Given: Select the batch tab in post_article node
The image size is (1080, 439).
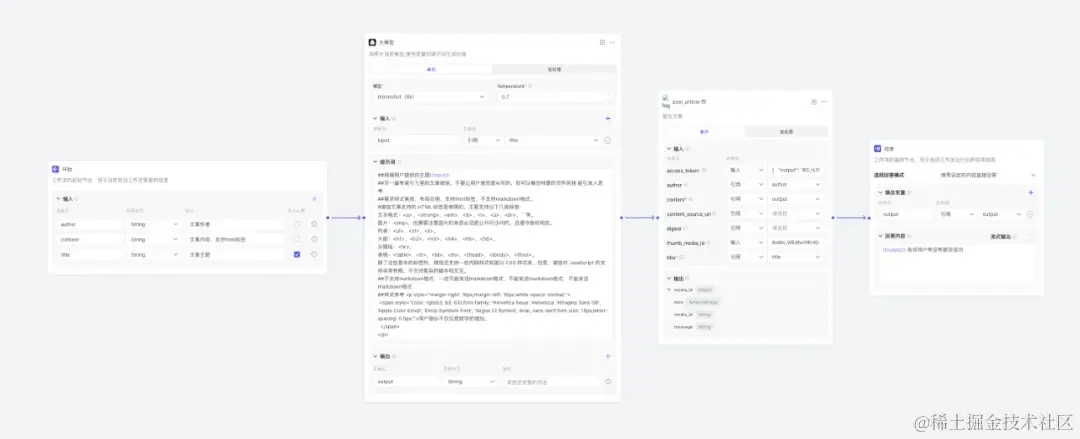Looking at the screenshot, I should click(x=786, y=132).
